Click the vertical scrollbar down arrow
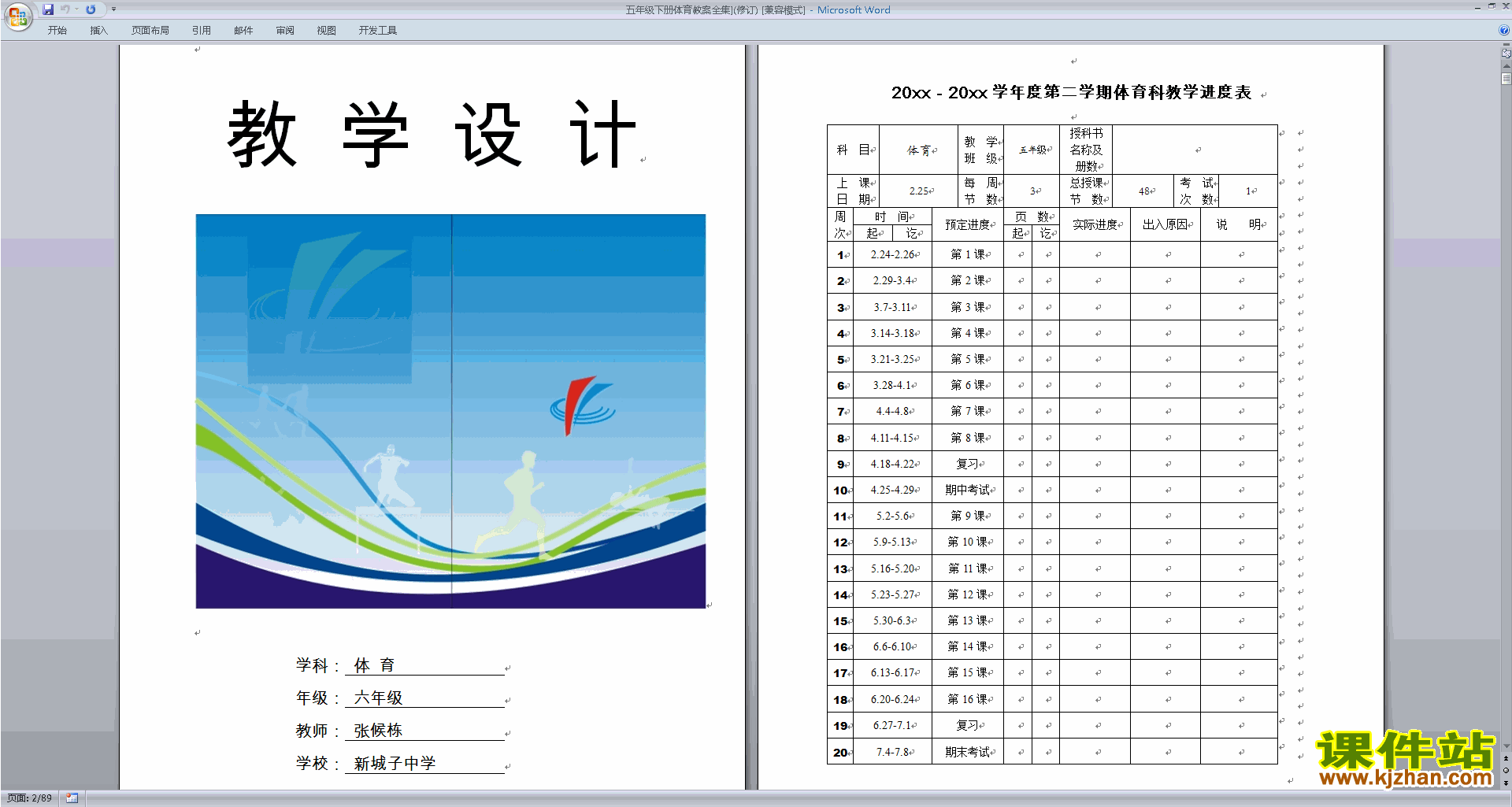This screenshot has height=807, width=1512. pyautogui.click(x=1506, y=746)
